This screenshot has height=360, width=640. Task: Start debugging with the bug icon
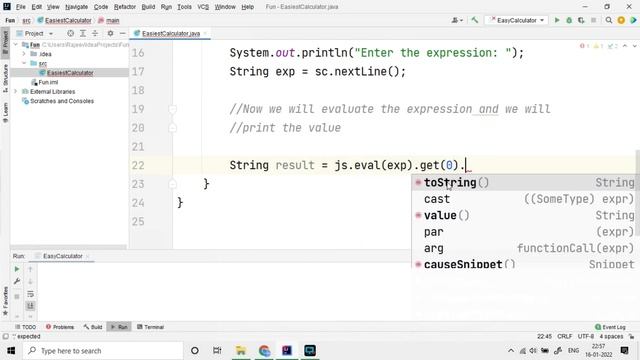[569, 20]
